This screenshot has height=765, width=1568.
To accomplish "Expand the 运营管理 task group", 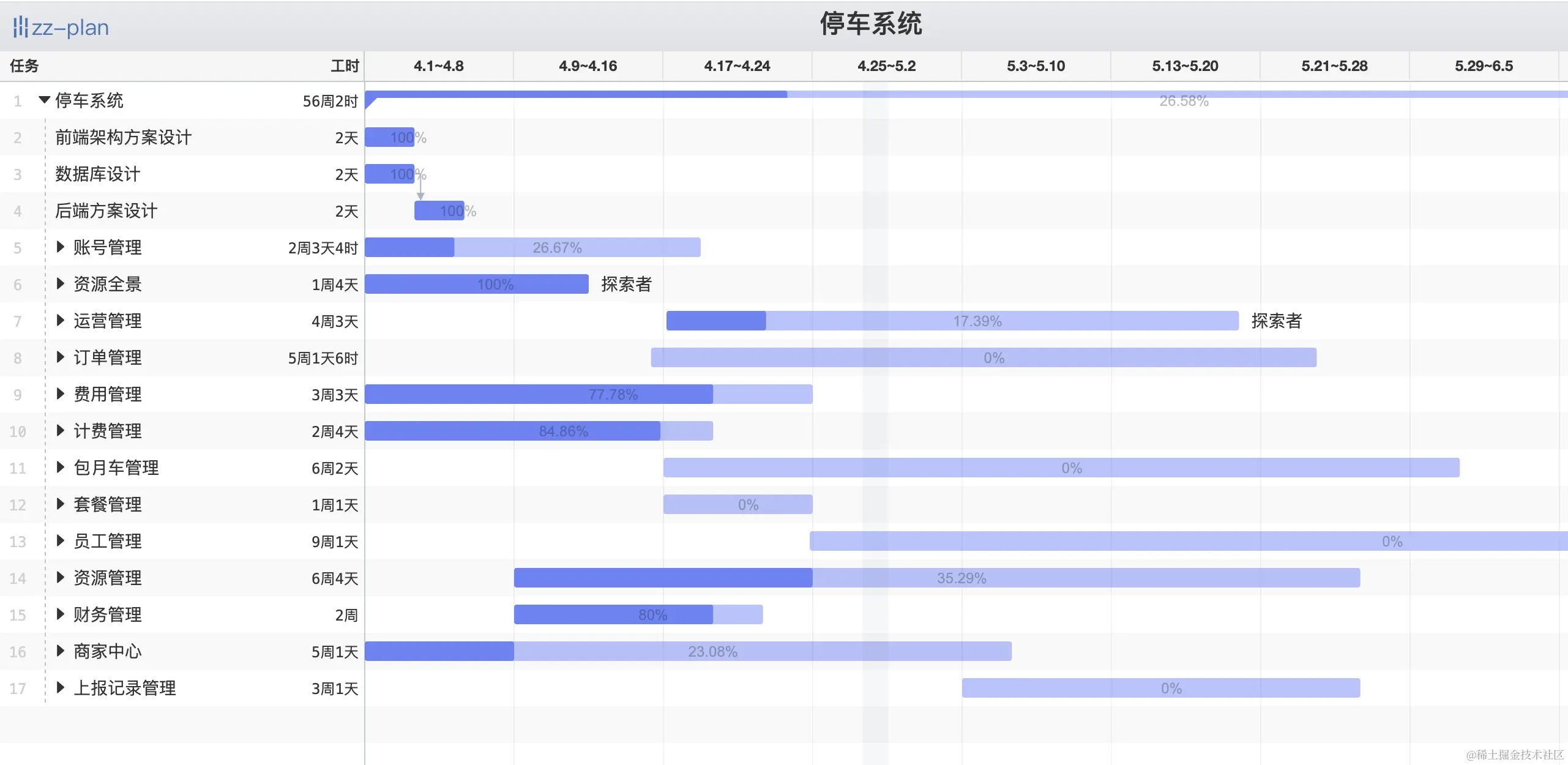I will tap(60, 320).
